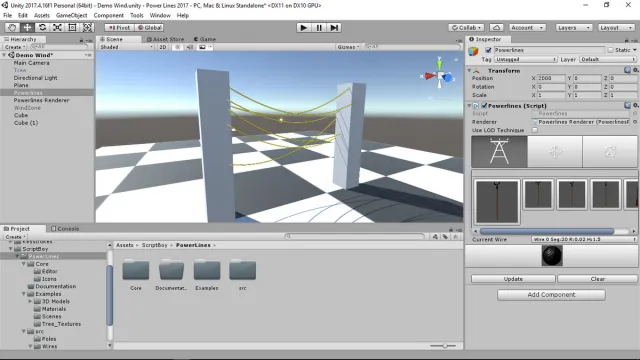The height and width of the screenshot is (360, 640).
Task: Open the Component menu
Action: point(109,15)
